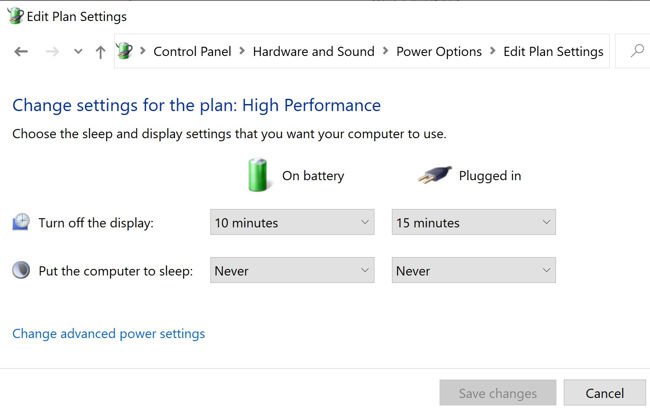Click the forward navigation arrow

[x=53, y=52]
